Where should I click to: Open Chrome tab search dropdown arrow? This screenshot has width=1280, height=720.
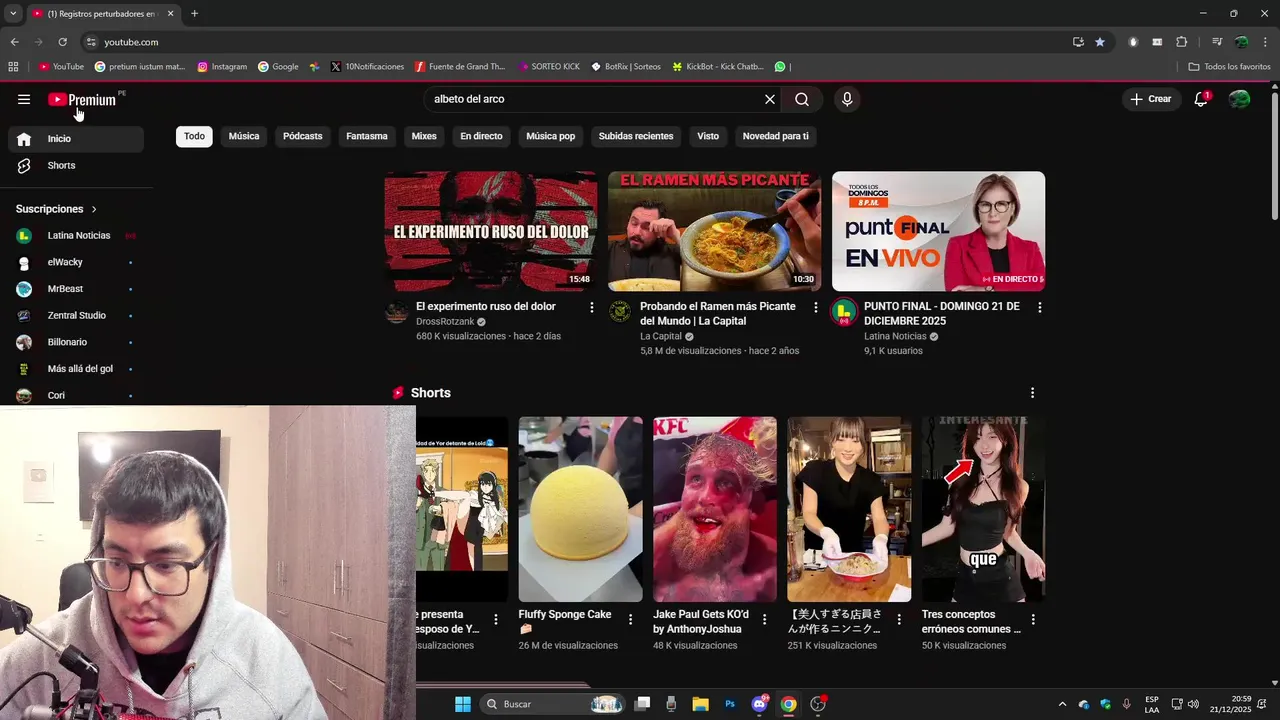13,13
